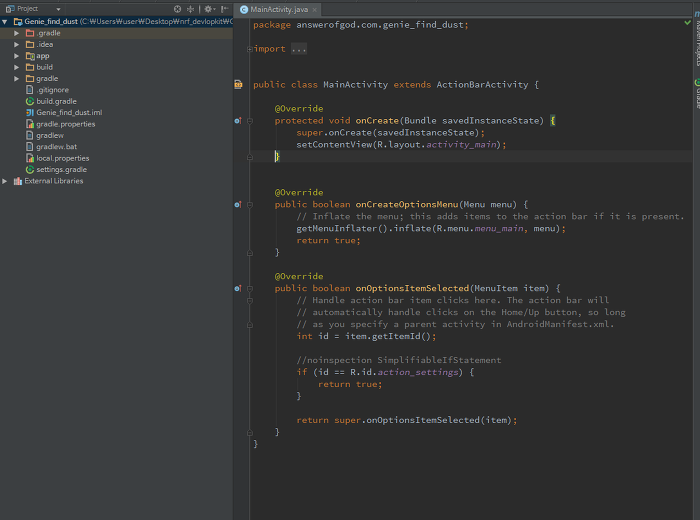Open the Project view dropdown
700x520 pixels.
[x=58, y=8]
